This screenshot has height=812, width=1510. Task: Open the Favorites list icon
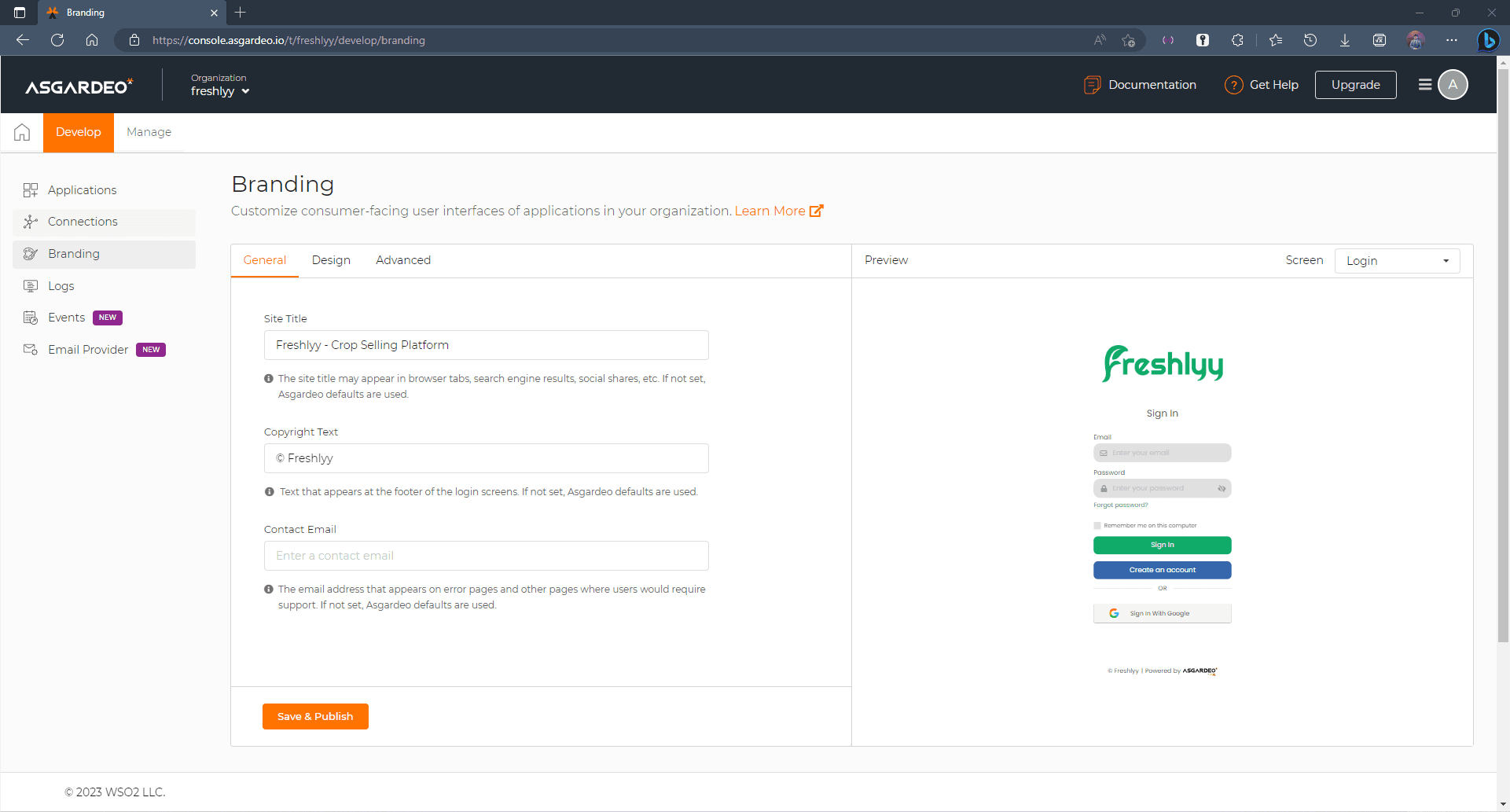click(x=1276, y=40)
